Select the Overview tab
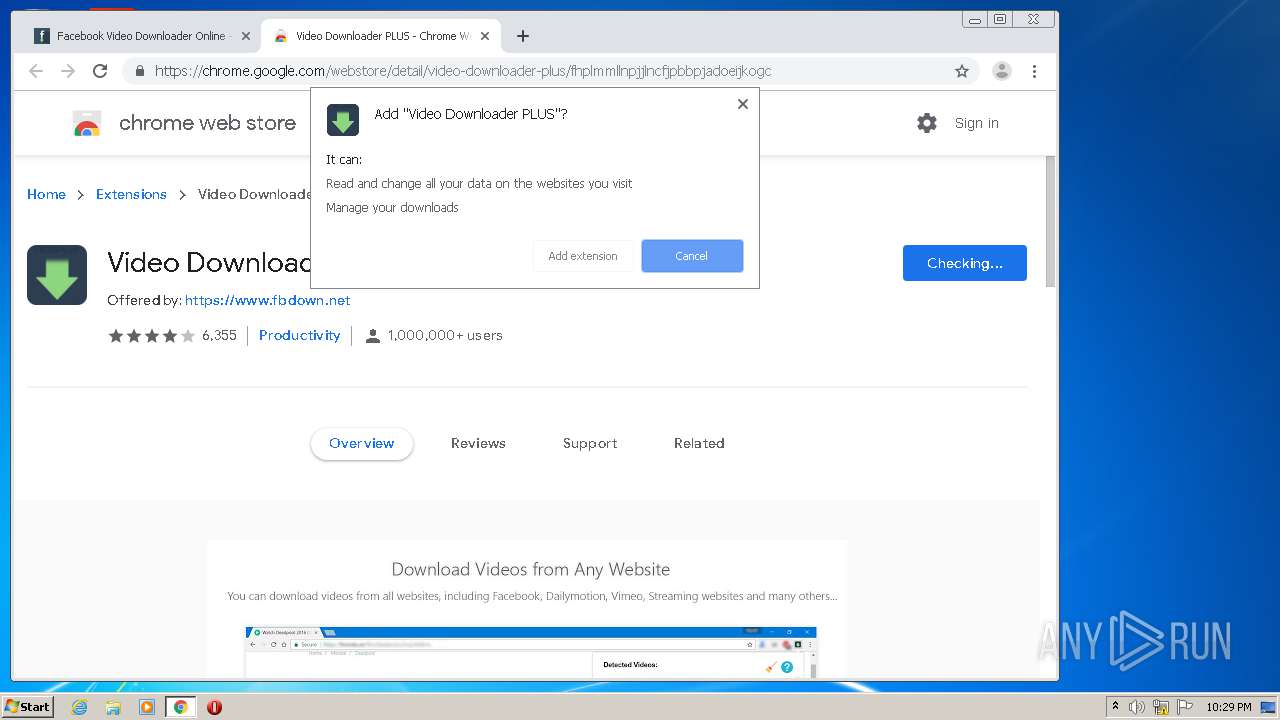Screen dimensions: 1280x720 point(362,443)
